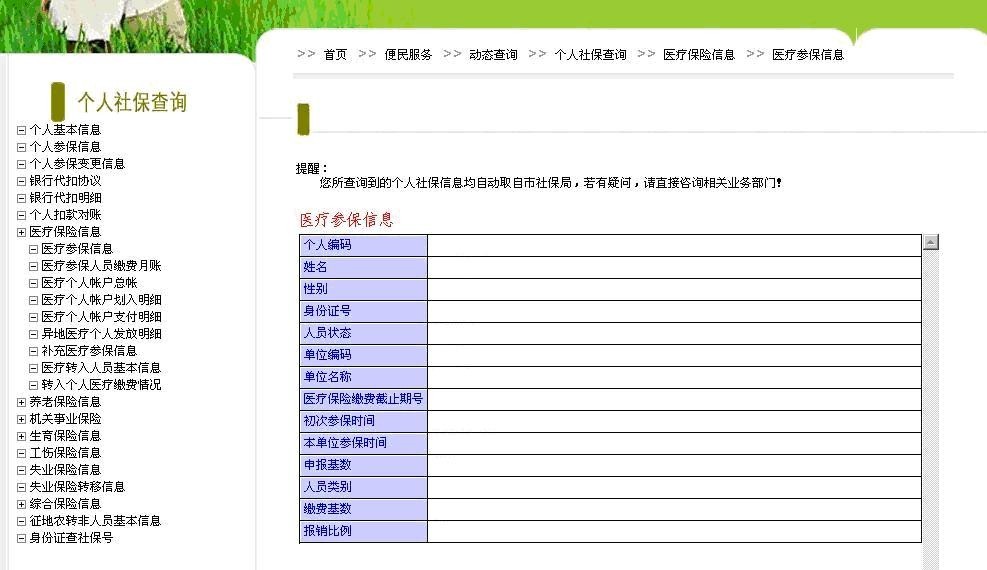
Task: Select 综合保险信息 in the sidebar
Action: 65,503
